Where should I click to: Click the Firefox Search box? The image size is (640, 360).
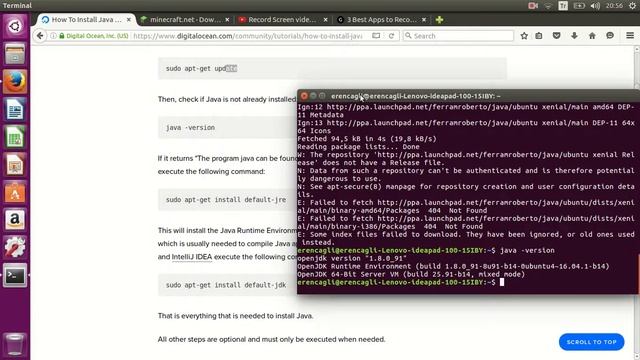(458, 36)
